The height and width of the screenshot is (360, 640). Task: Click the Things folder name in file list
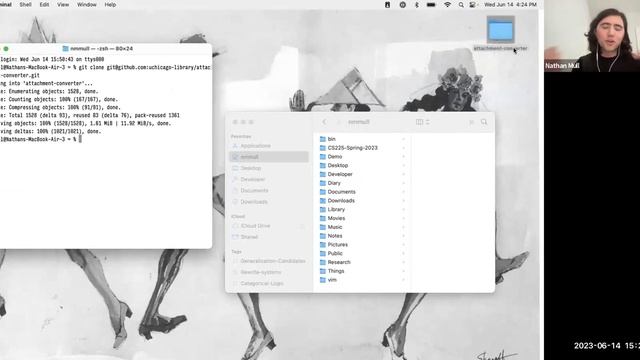click(336, 271)
